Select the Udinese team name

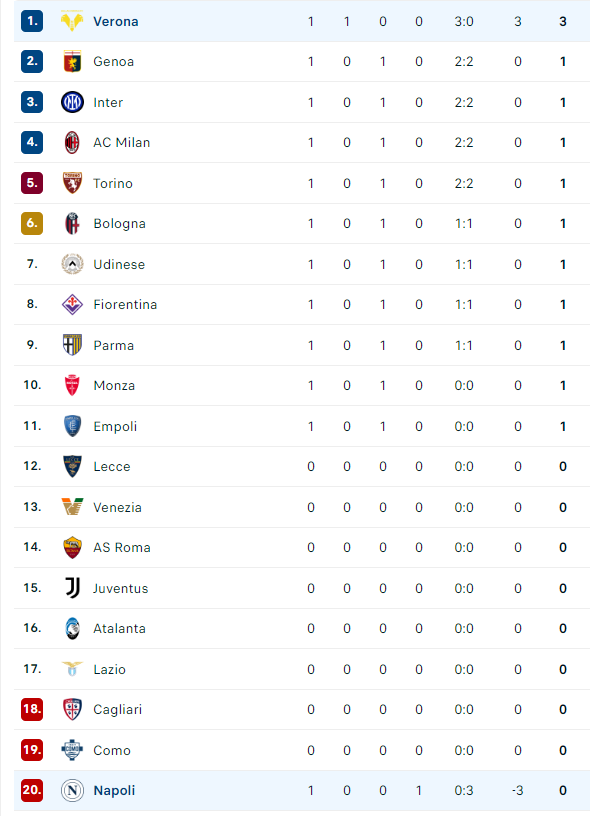119,264
